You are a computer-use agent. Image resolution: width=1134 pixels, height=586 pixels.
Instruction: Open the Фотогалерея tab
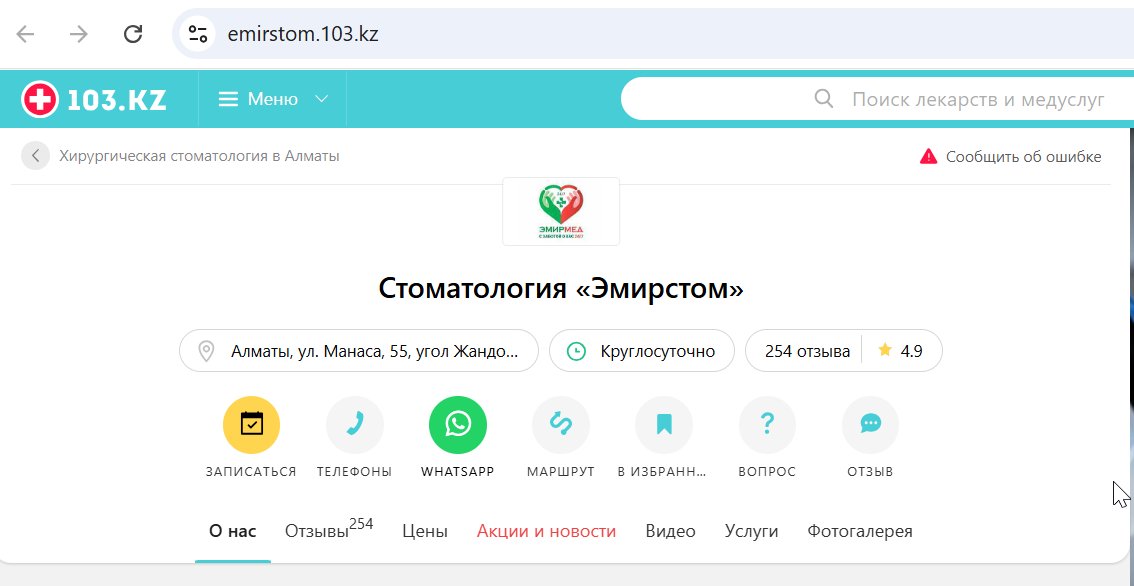click(x=860, y=532)
